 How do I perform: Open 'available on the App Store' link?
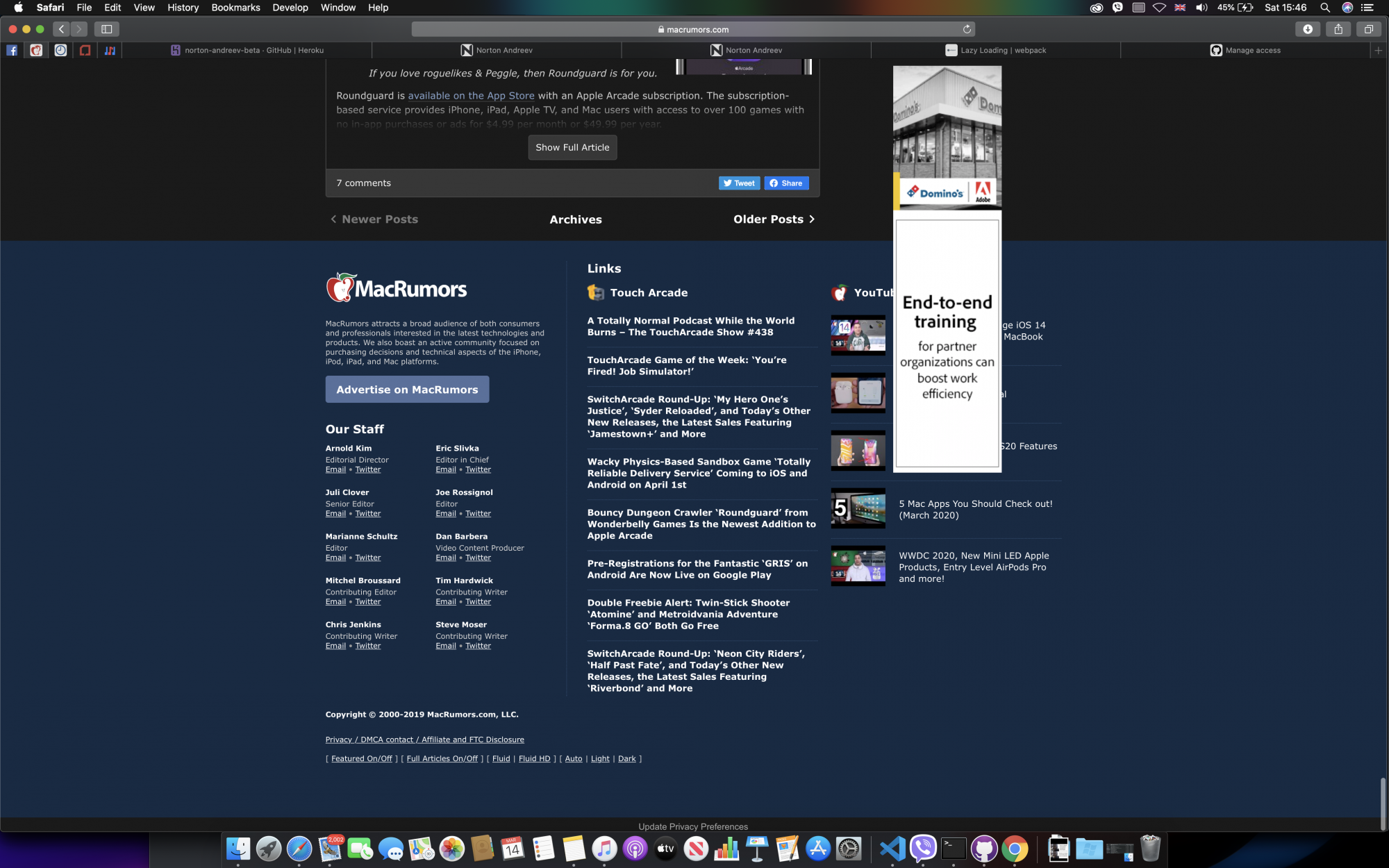(x=471, y=96)
